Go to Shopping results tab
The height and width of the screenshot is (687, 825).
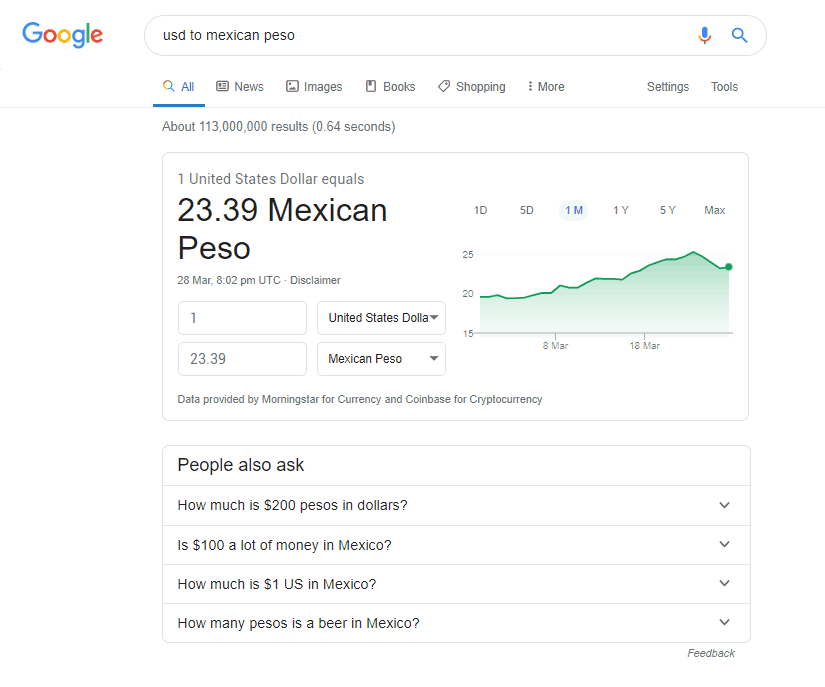click(x=472, y=87)
